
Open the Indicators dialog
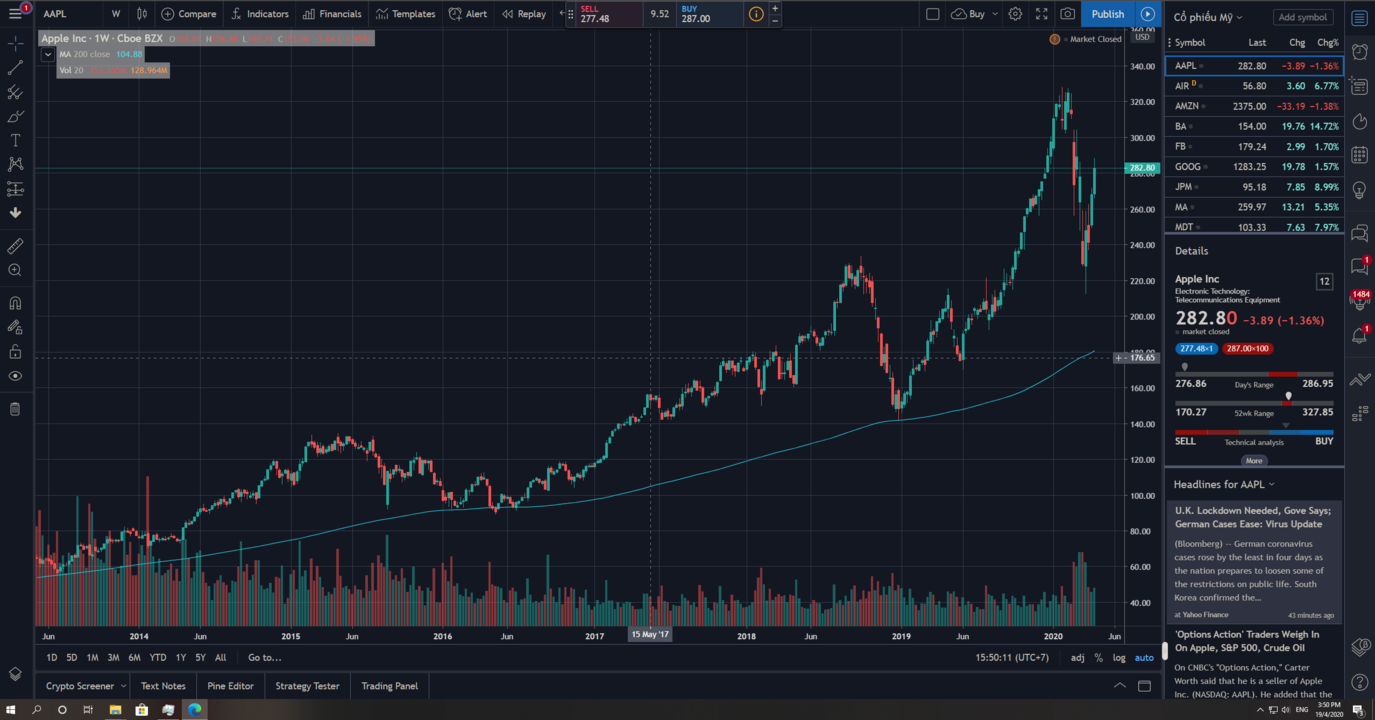[x=259, y=14]
